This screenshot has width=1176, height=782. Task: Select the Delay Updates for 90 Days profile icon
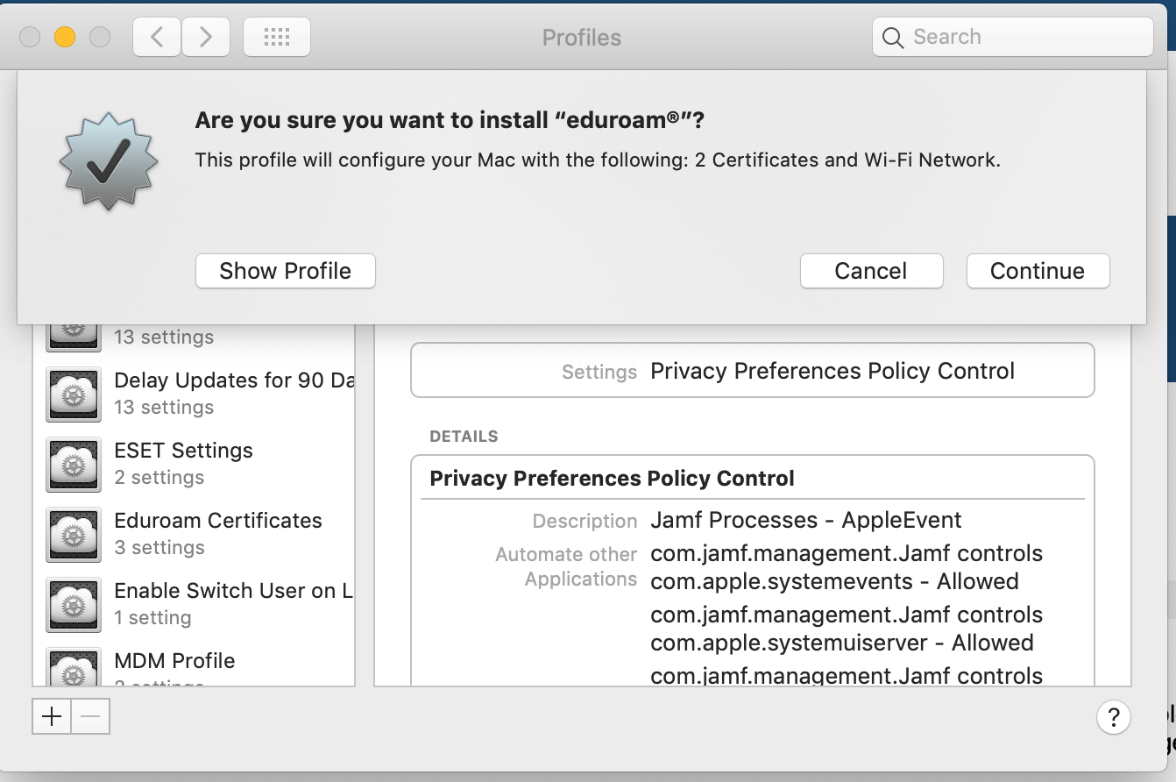pyautogui.click(x=74, y=394)
